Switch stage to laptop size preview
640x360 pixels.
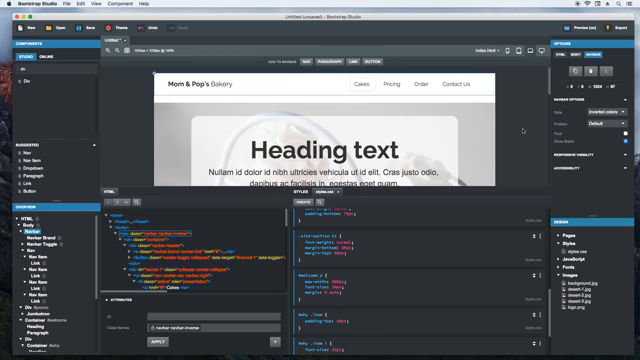530,51
